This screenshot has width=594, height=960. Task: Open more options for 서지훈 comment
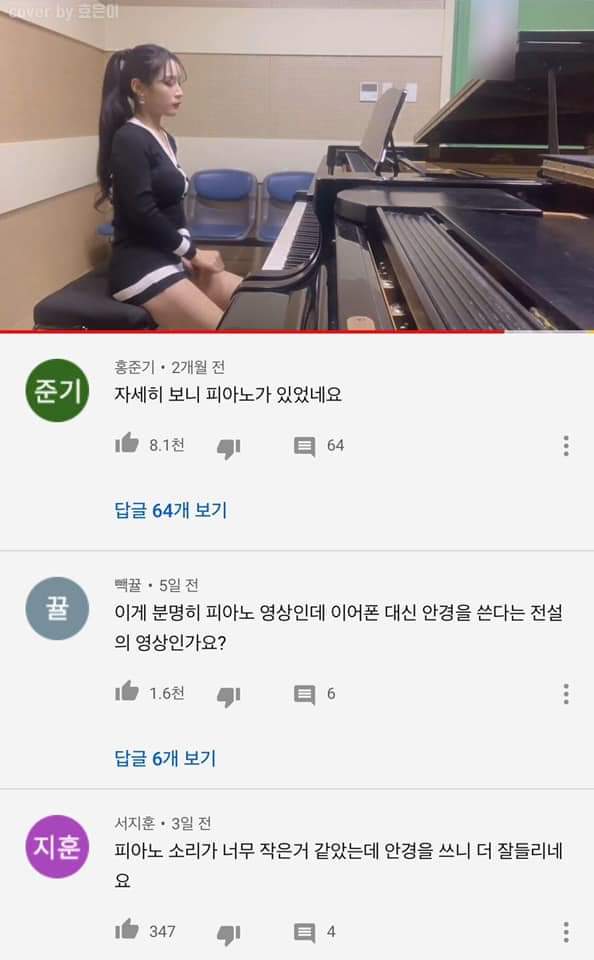(566, 932)
